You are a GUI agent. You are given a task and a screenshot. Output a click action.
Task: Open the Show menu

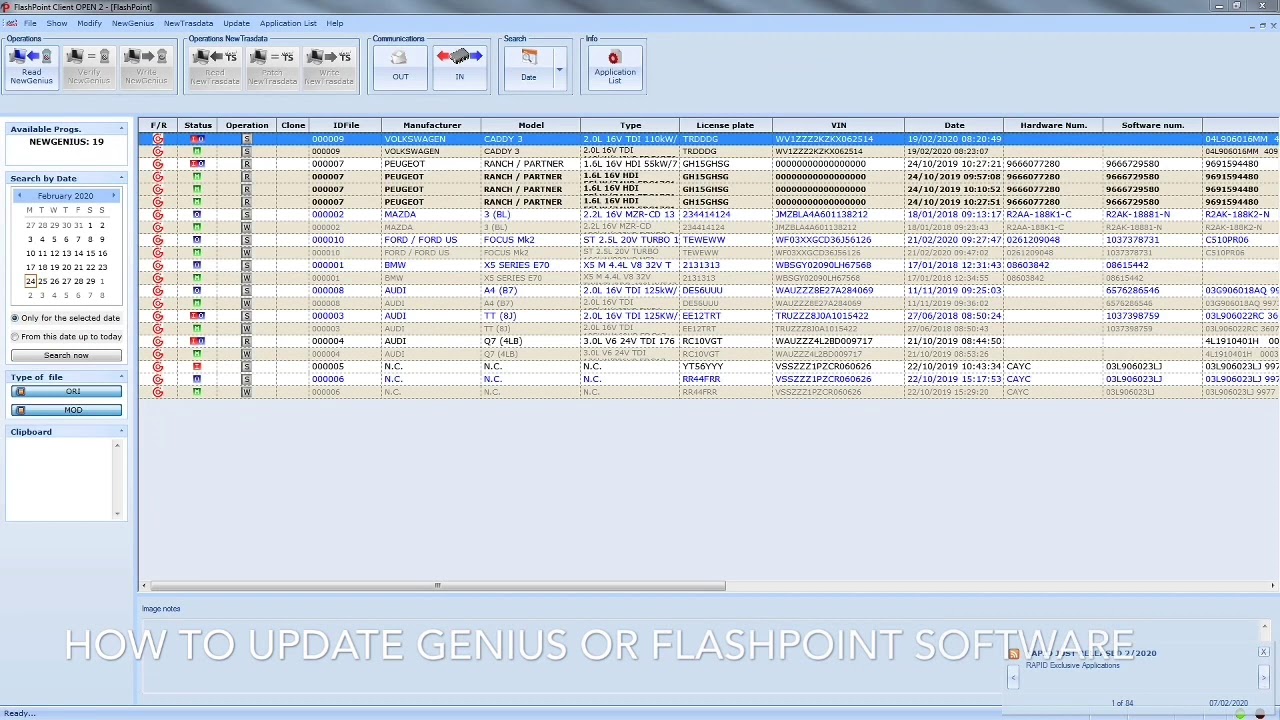click(57, 23)
